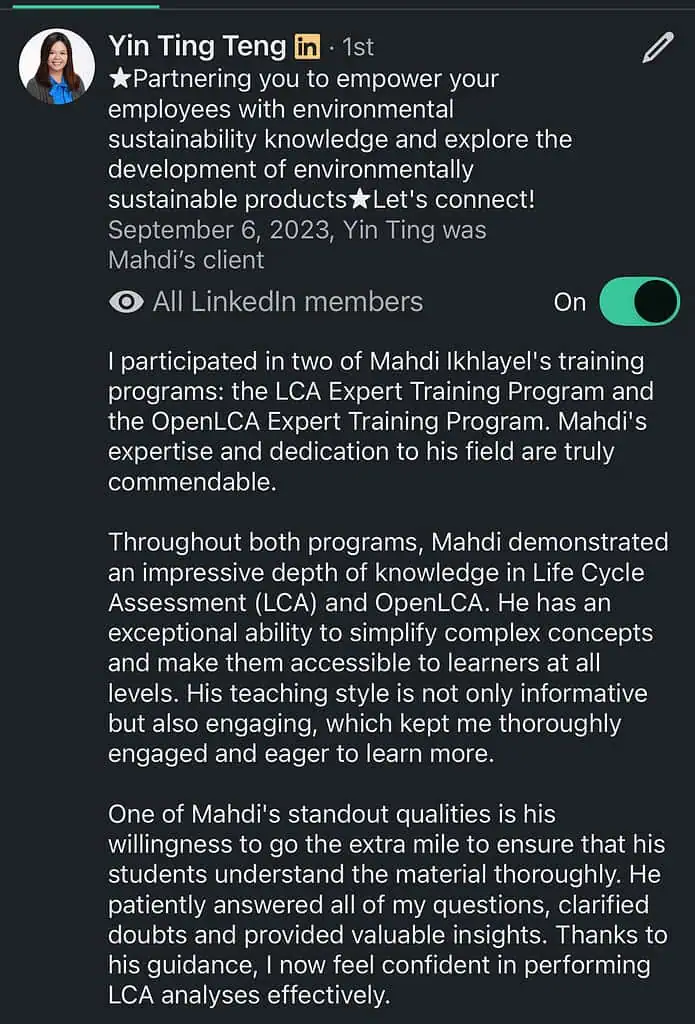Click the star icon before "Let's connect!"

[359, 200]
